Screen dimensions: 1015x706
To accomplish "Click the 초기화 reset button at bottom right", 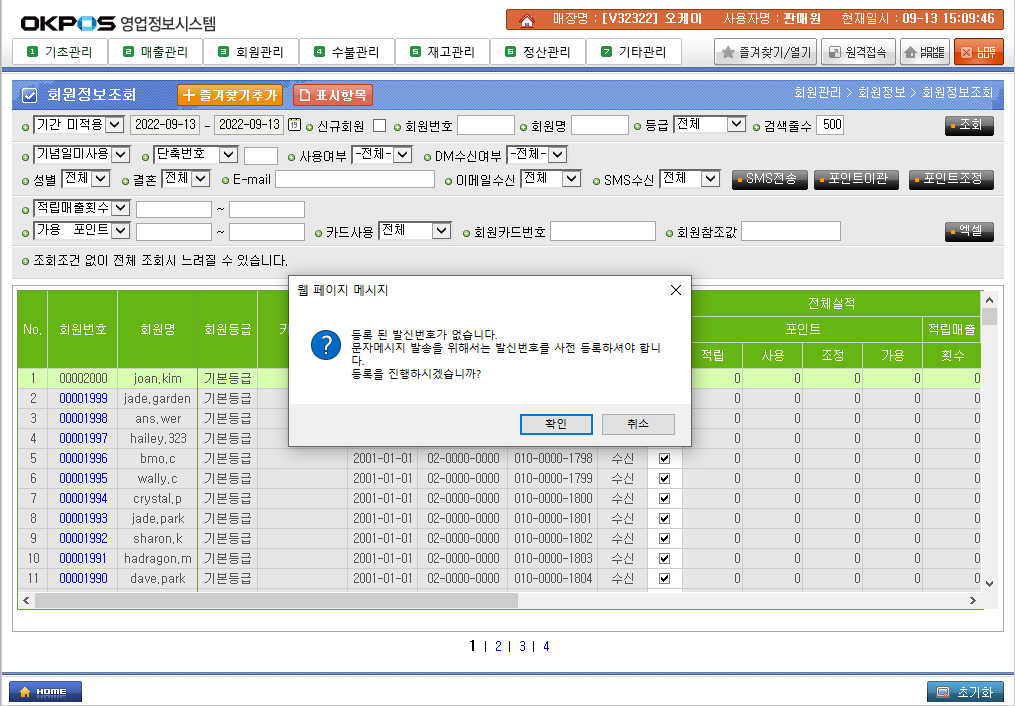I will click(965, 691).
